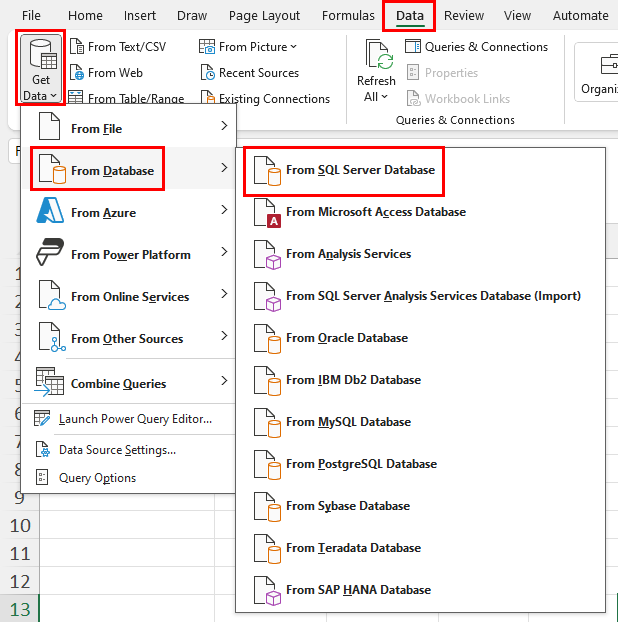The image size is (618, 622).
Task: Click the IBM Db2 Database icon
Action: 267,381
